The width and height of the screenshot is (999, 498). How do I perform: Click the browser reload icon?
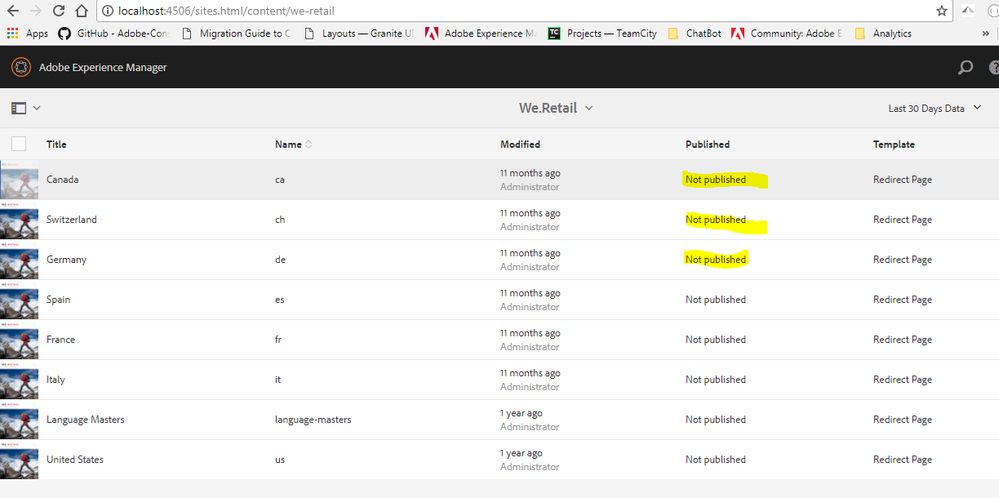(x=59, y=11)
